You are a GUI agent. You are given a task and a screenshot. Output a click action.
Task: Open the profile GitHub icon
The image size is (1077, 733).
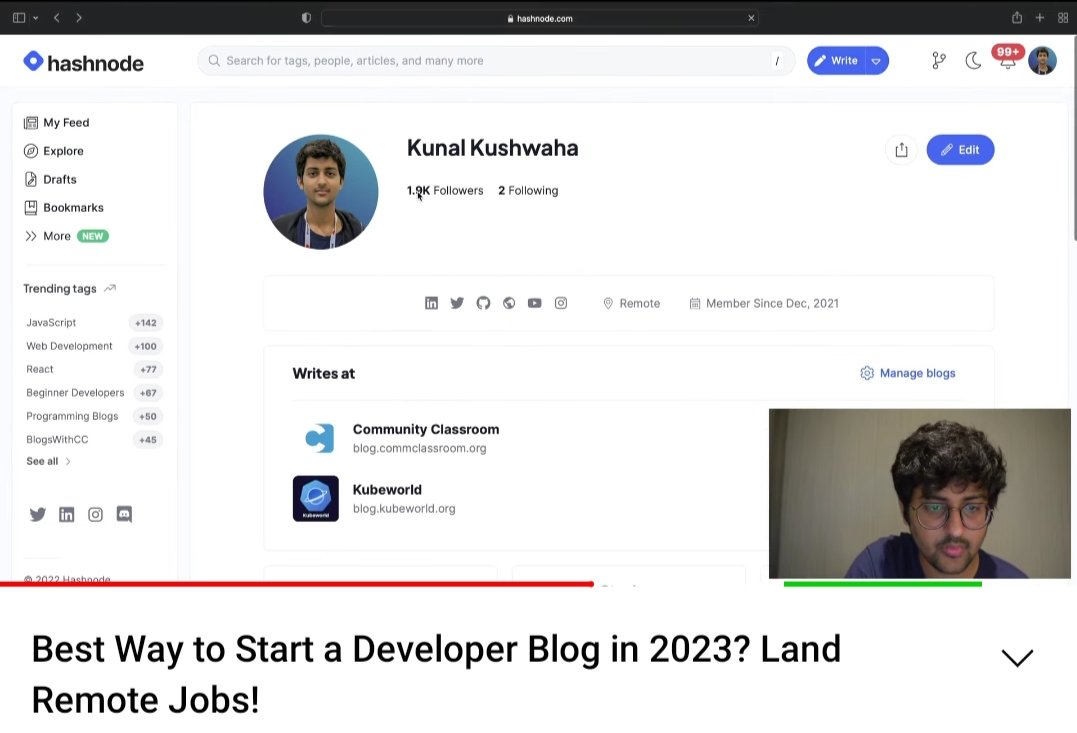tap(484, 303)
